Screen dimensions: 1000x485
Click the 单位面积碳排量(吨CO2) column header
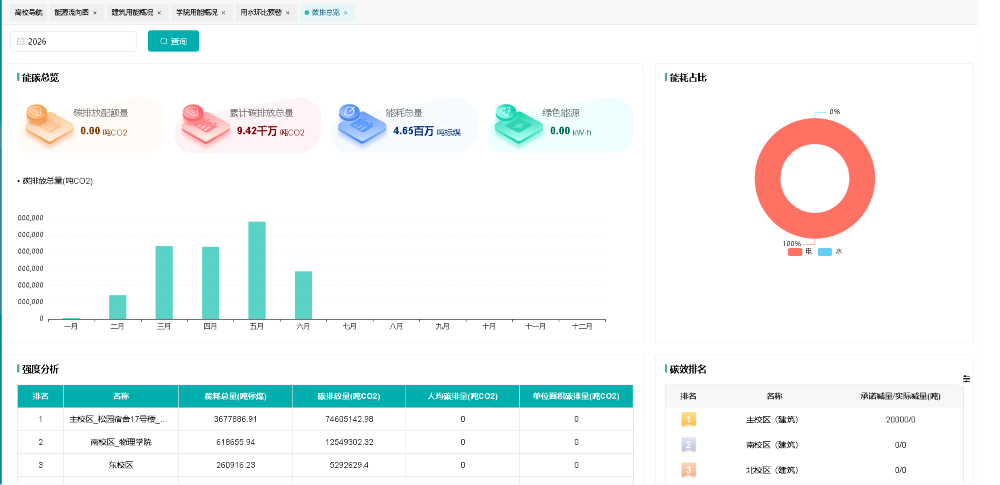click(x=577, y=396)
